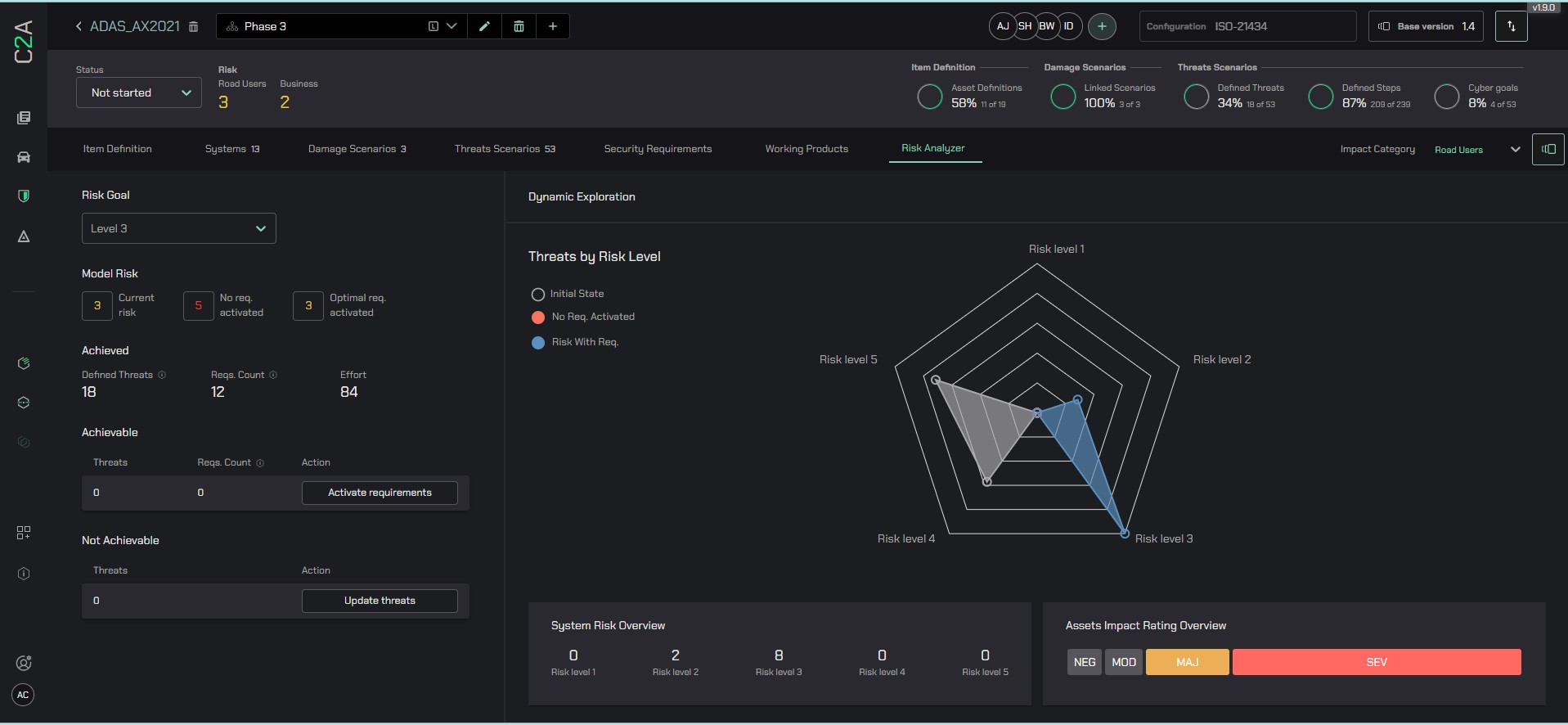This screenshot has width=1568, height=725.
Task: Toggle the No Req. Activated legend marker
Action: [x=537, y=317]
